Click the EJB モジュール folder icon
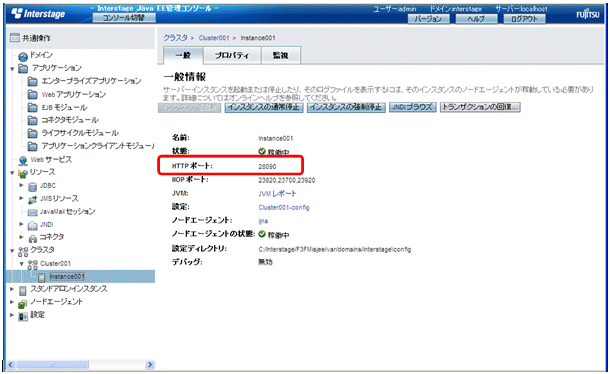 (33, 107)
